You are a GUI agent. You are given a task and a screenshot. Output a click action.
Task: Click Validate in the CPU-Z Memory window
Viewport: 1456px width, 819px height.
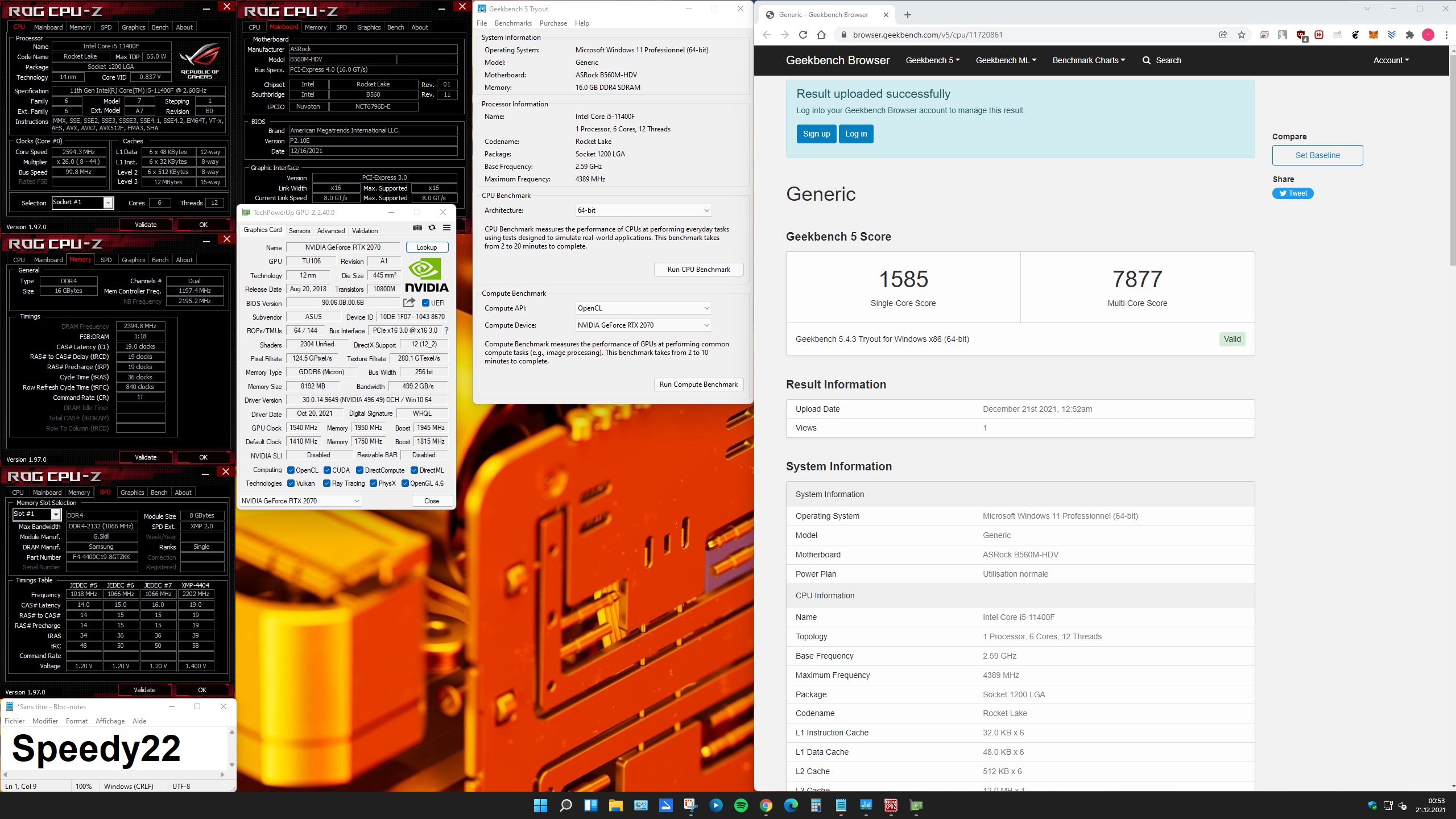(146, 457)
